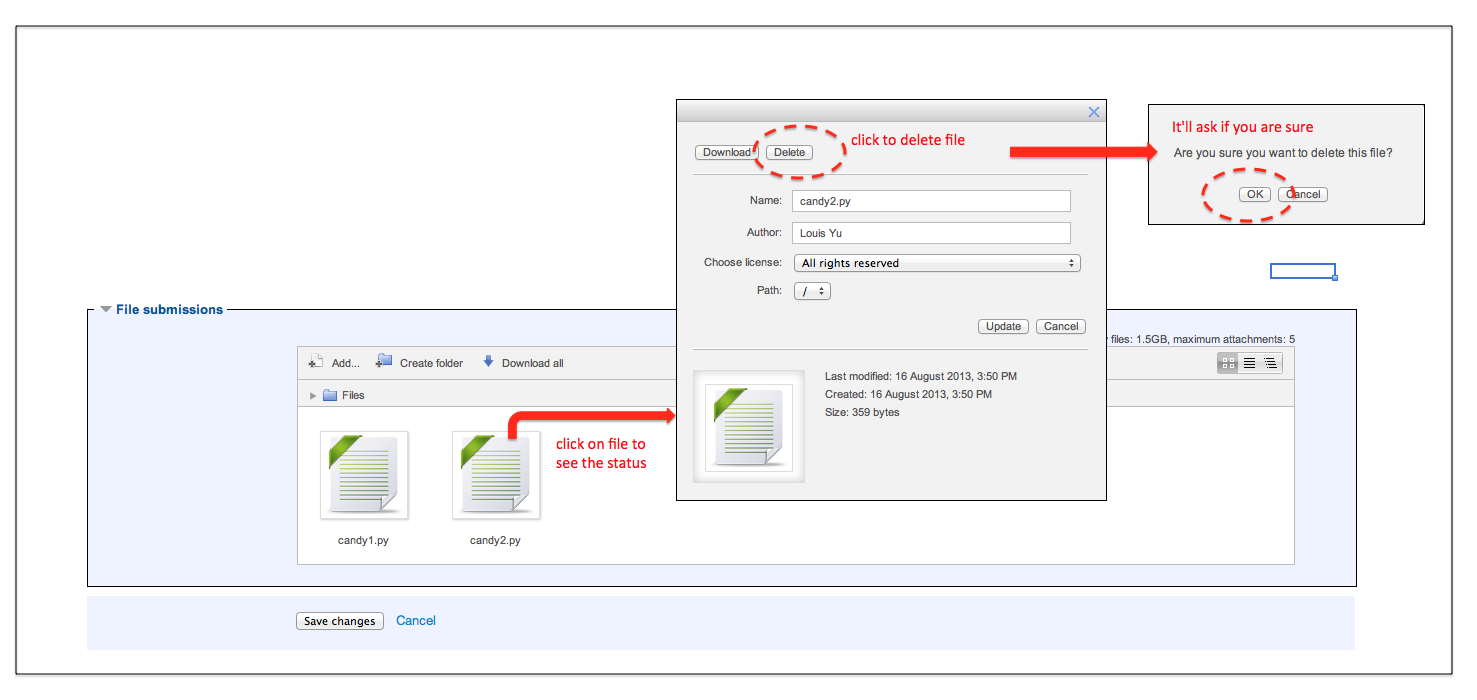This screenshot has width=1477, height=700.
Task: Click the maximum attachments text
Action: (x=1234, y=339)
